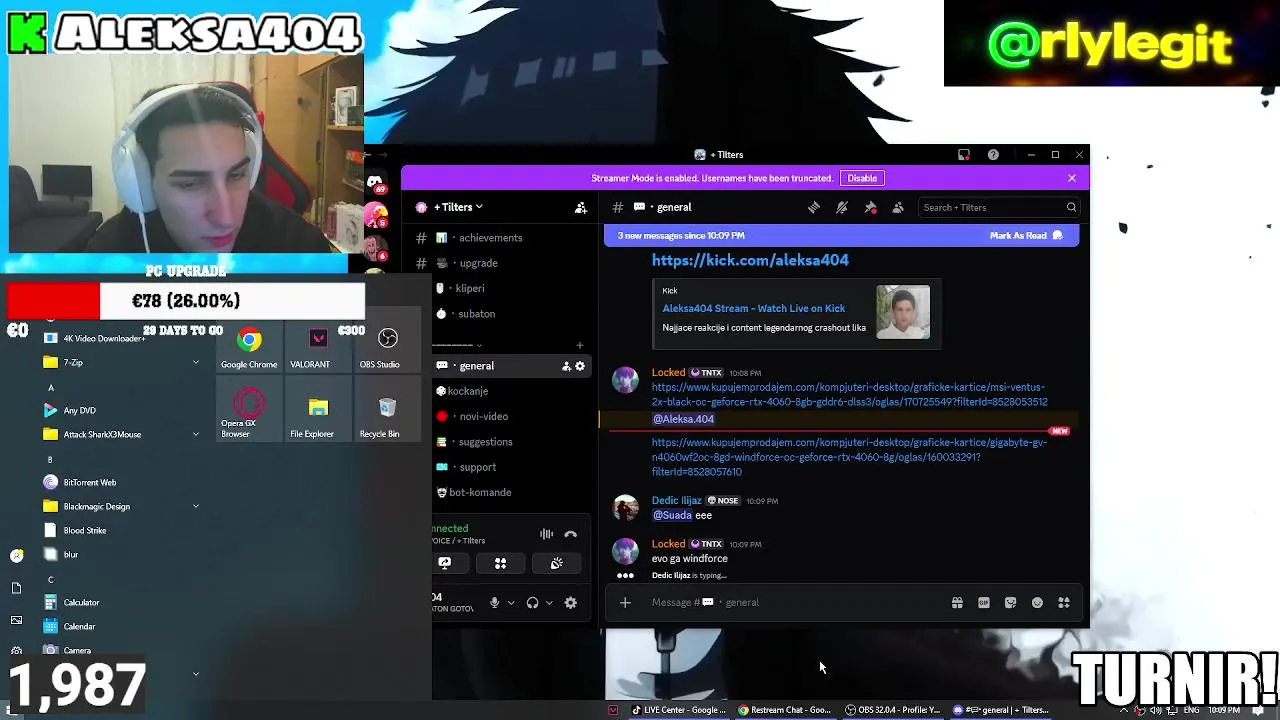Screen dimensions: 1280x720
Task: Add a channel with category plus icon
Action: [x=579, y=345]
